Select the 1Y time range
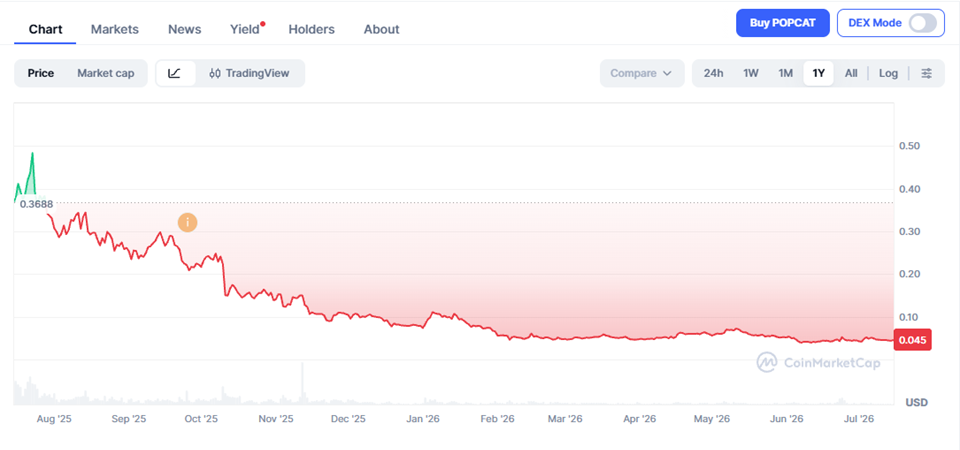960x450 pixels. tap(819, 73)
